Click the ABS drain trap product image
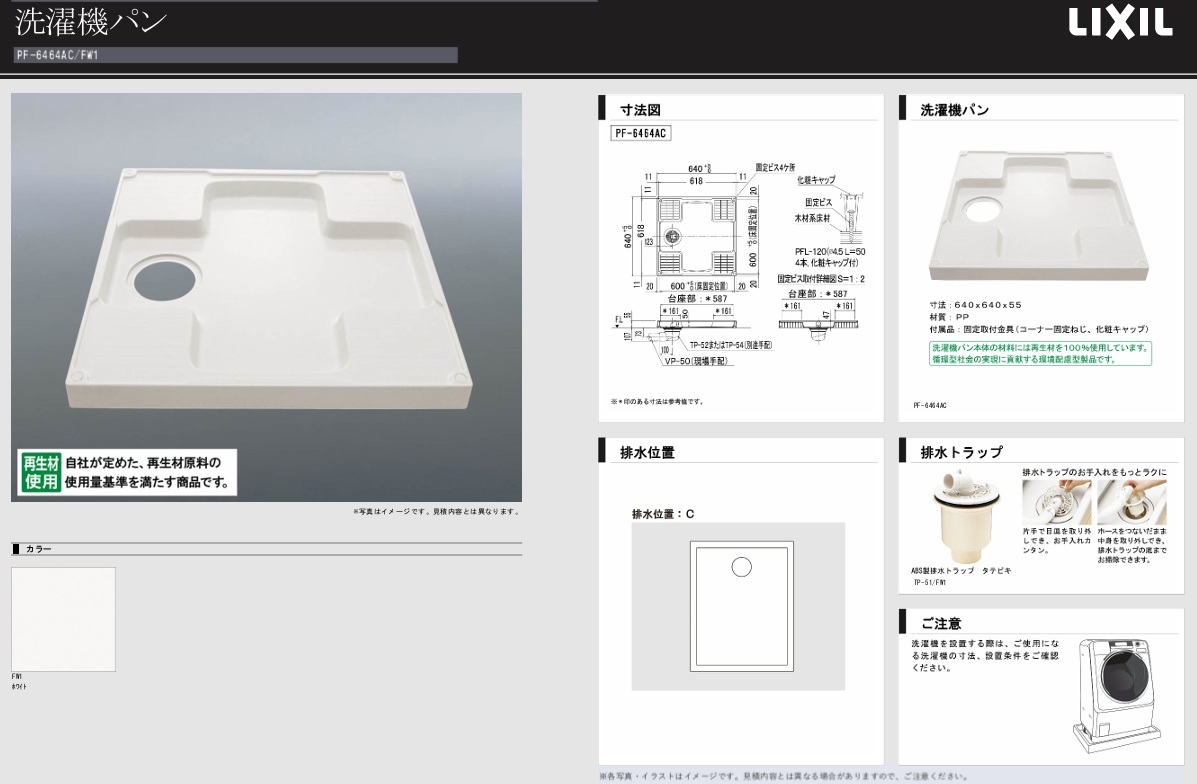This screenshot has height=784, width=1197. click(966, 517)
